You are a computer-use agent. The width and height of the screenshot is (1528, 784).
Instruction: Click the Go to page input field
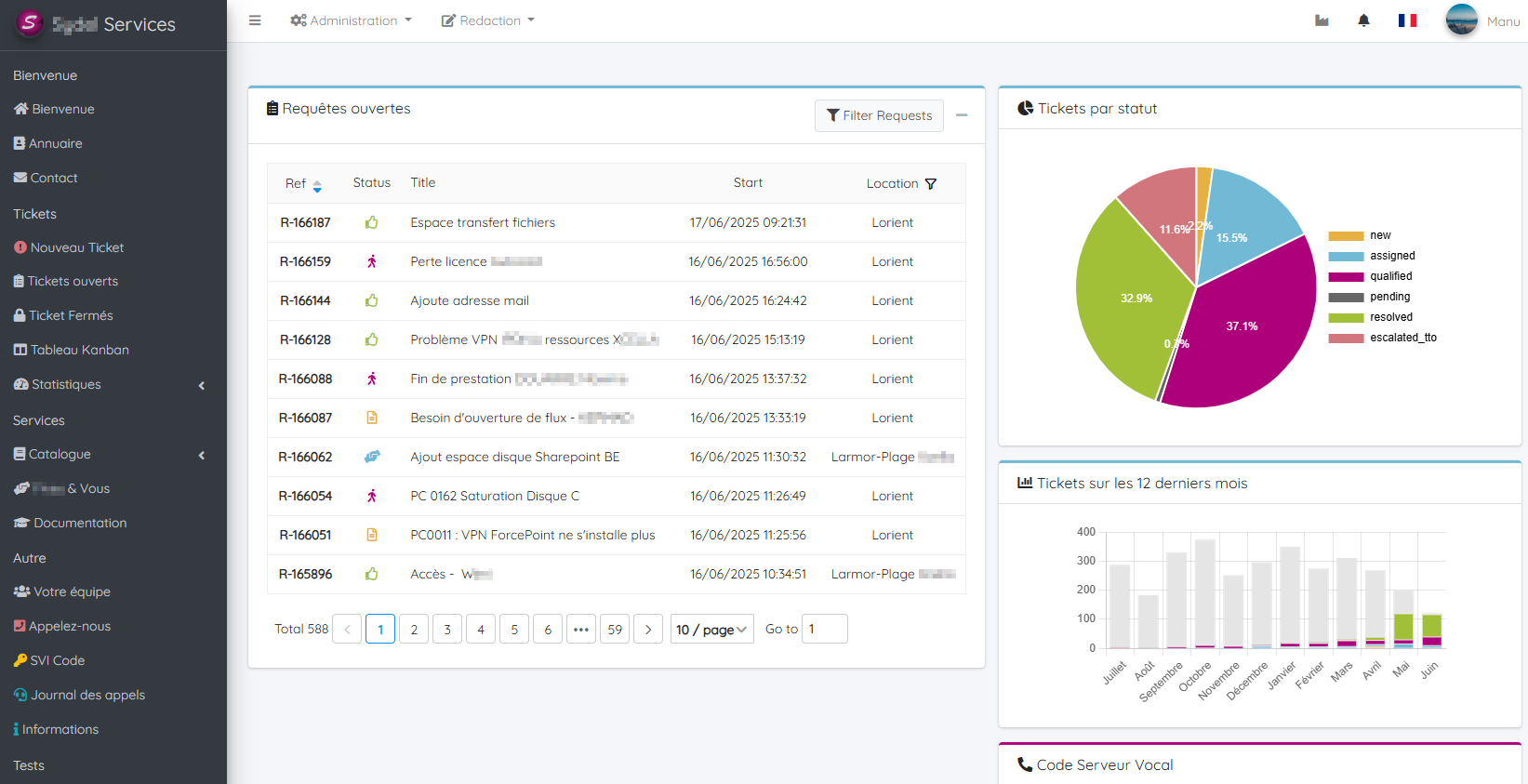click(824, 630)
